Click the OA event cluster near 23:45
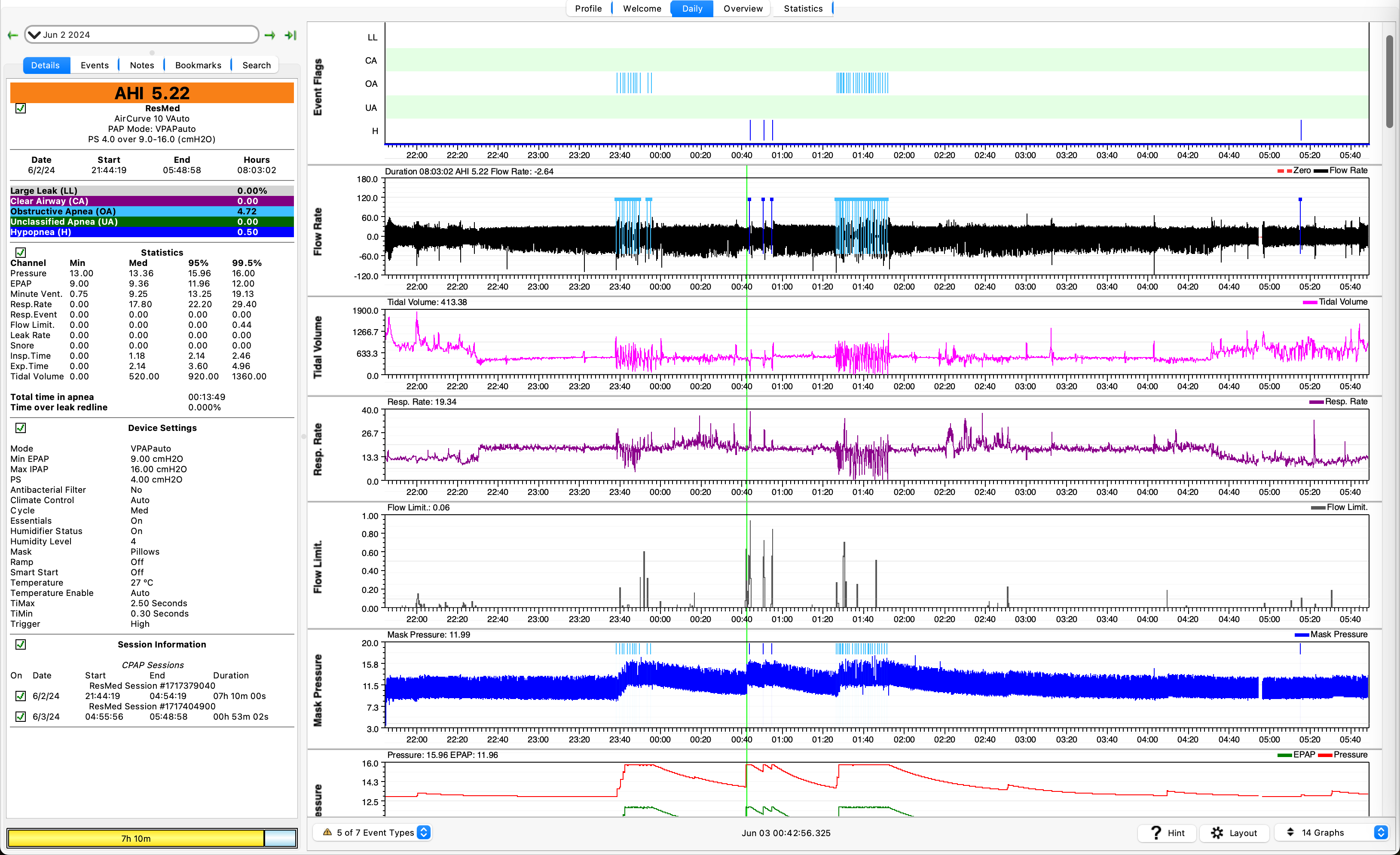Image resolution: width=1400 pixels, height=855 pixels. (633, 83)
